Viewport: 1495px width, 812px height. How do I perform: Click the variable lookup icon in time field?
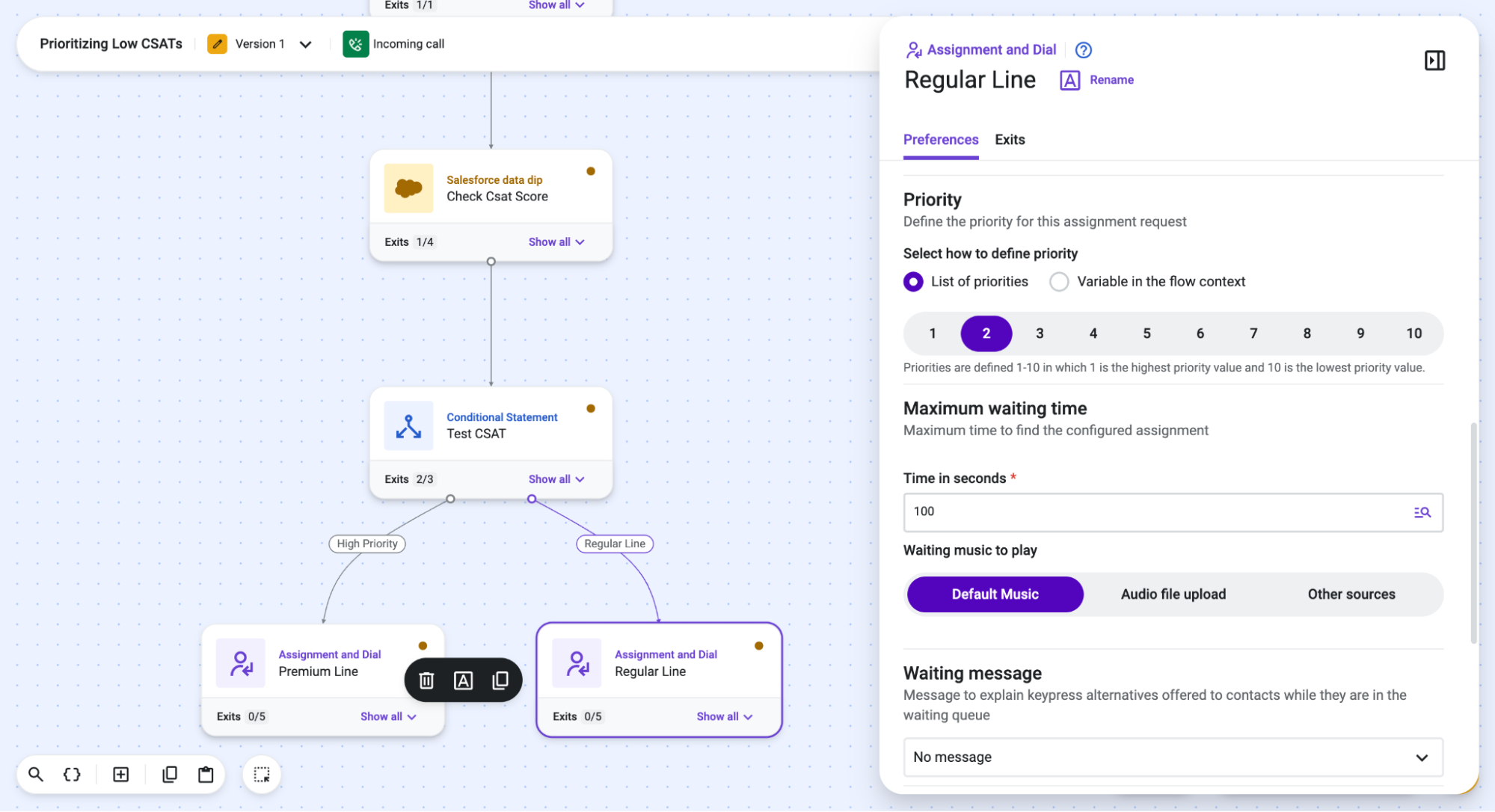pos(1422,512)
